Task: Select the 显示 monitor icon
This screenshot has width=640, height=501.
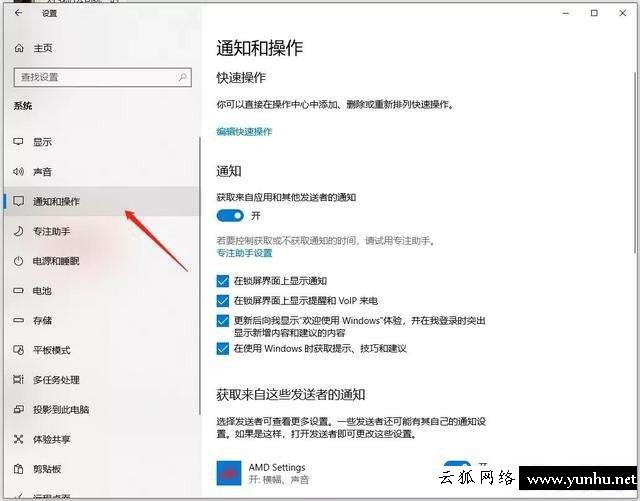Action: click(x=18, y=142)
